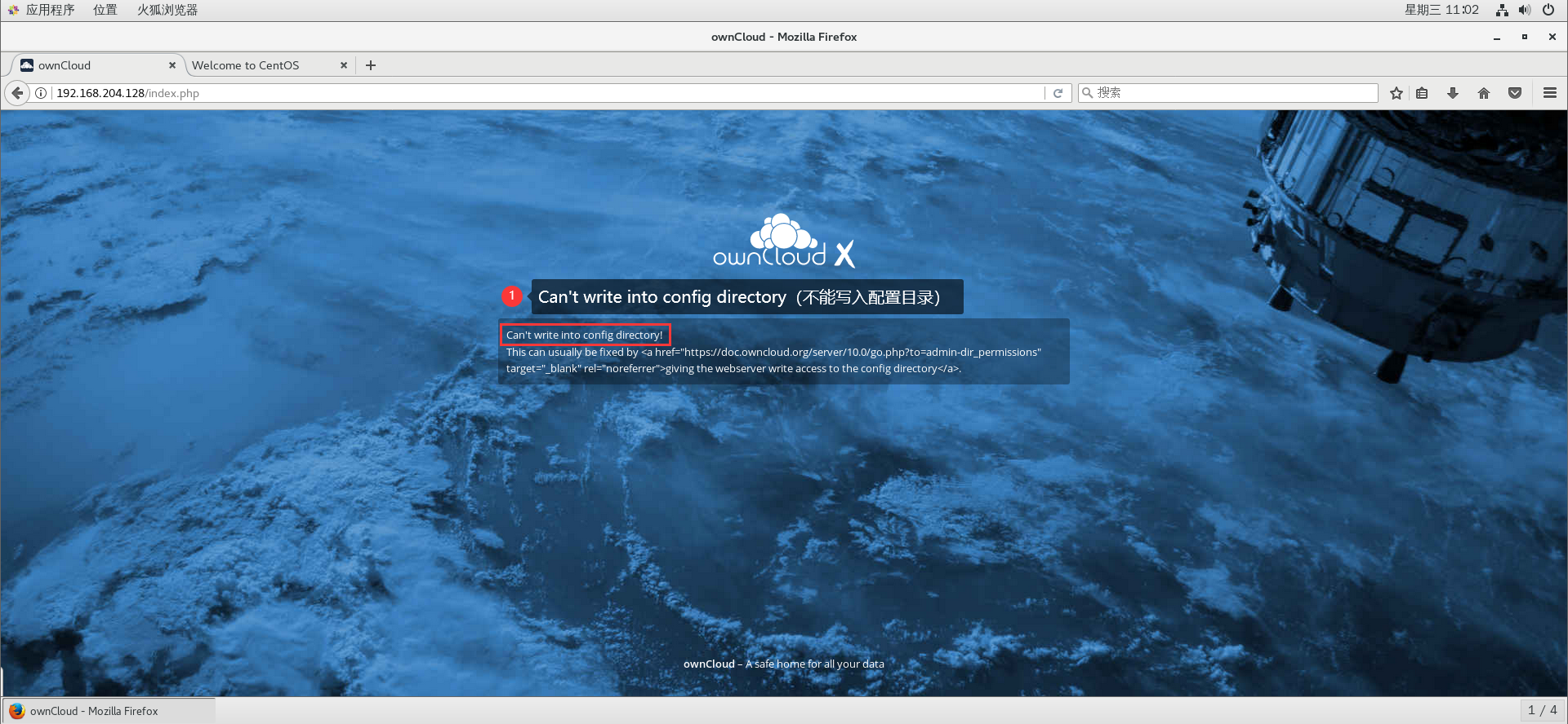Open the 位置 places menu
Viewport: 1568px width, 724px height.
(105, 10)
